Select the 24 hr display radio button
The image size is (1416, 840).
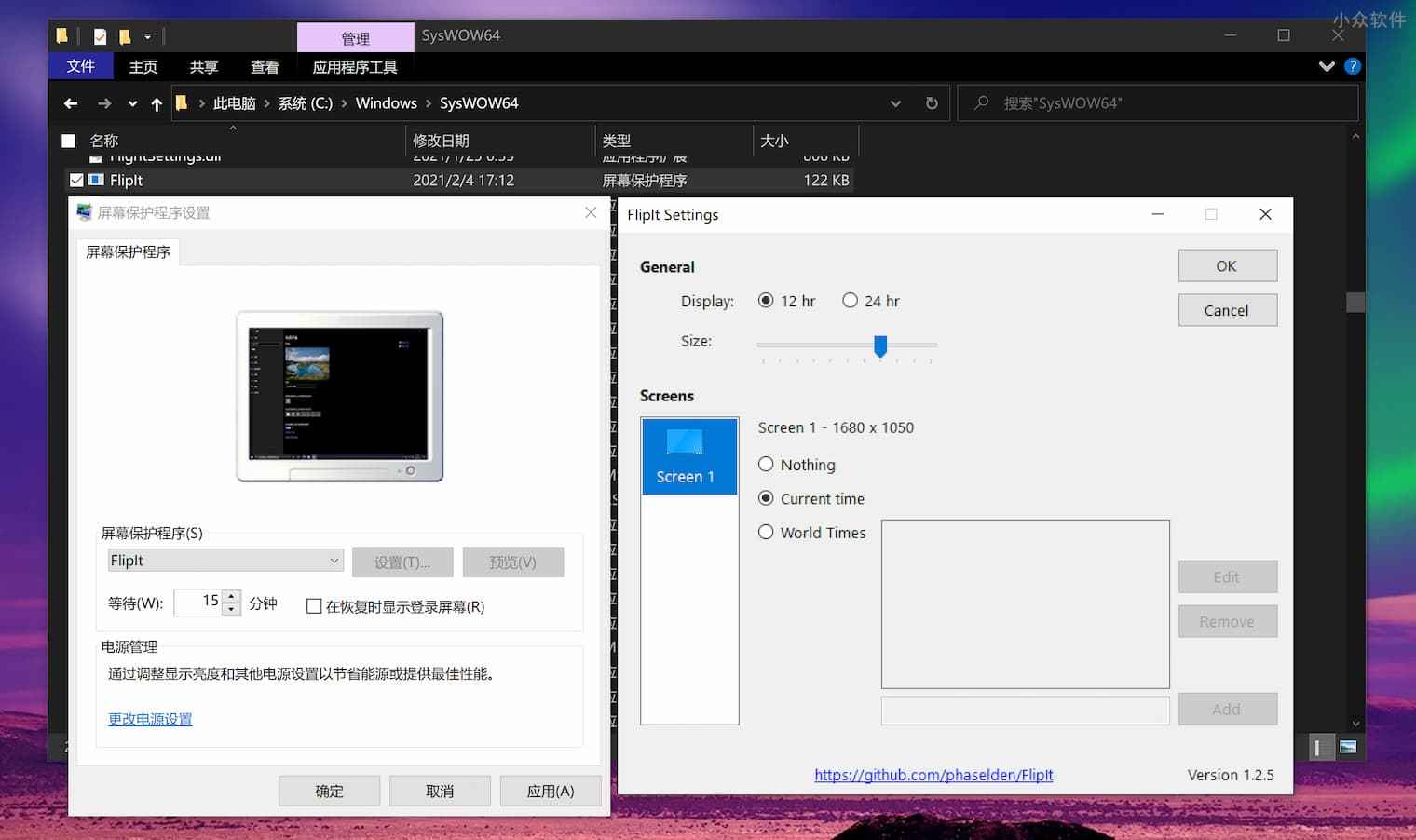coord(850,300)
